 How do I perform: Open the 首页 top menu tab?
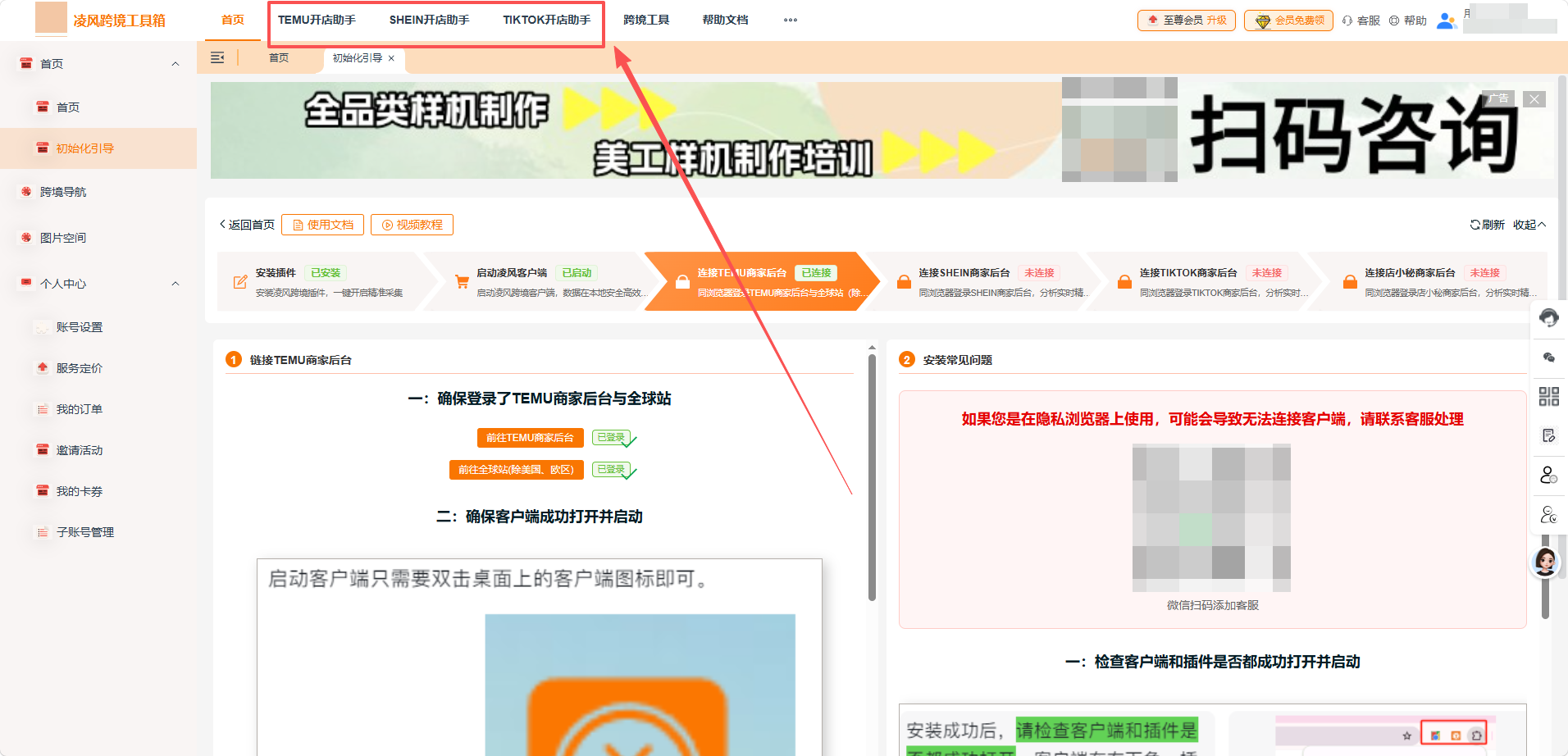click(233, 20)
